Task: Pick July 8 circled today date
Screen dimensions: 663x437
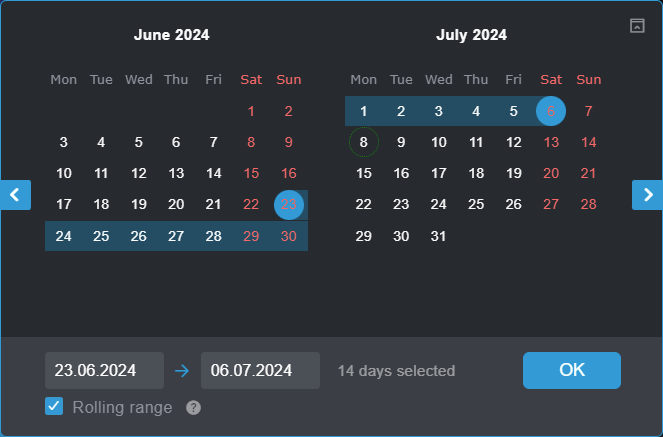Action: [x=364, y=143]
